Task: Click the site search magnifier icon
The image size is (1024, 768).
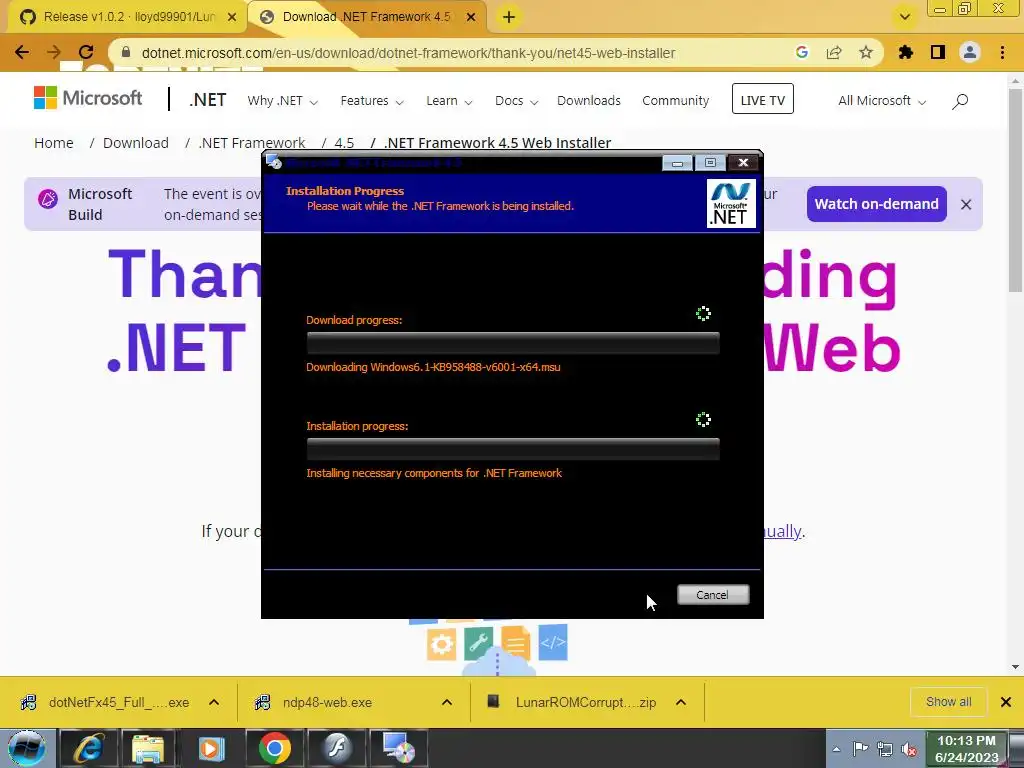Action: (960, 101)
